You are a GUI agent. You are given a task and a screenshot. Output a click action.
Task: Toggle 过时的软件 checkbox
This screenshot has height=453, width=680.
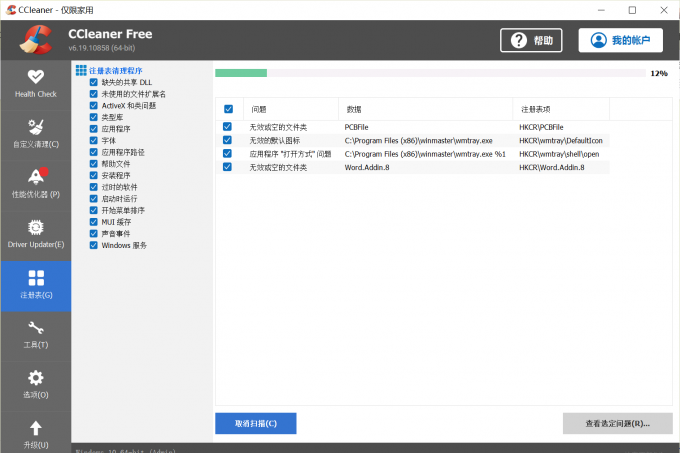tap(94, 187)
